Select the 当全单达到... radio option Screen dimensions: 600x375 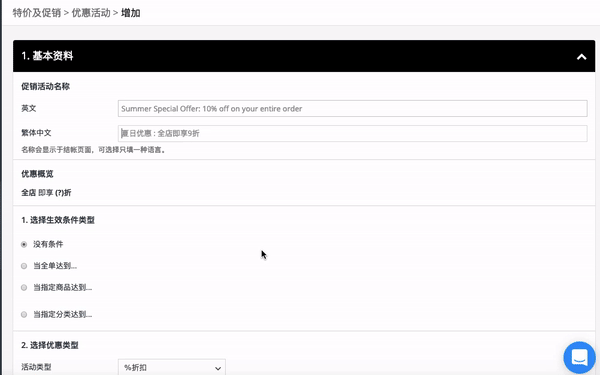point(24,266)
